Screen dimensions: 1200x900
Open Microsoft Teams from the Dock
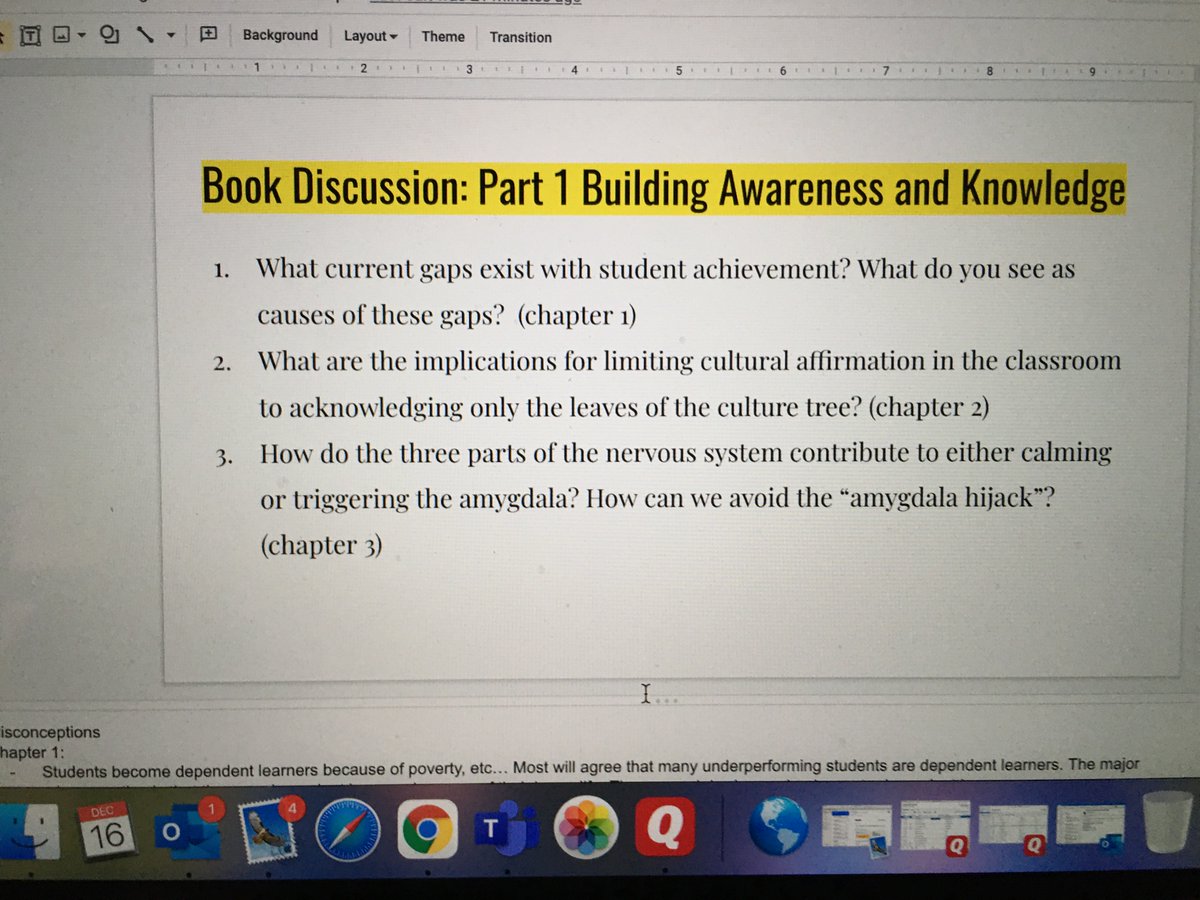pos(506,829)
